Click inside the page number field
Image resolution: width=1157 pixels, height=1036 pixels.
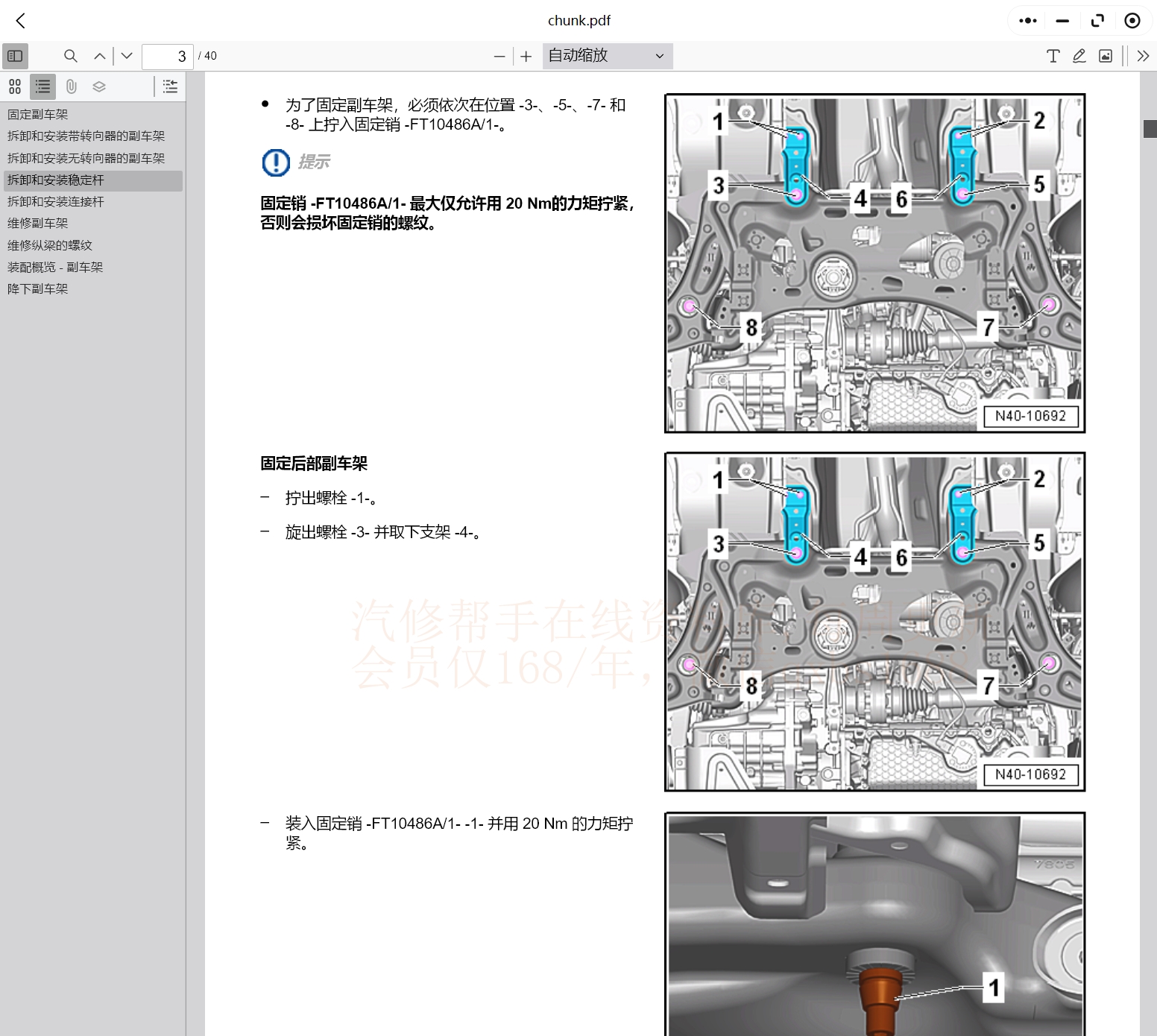point(168,56)
